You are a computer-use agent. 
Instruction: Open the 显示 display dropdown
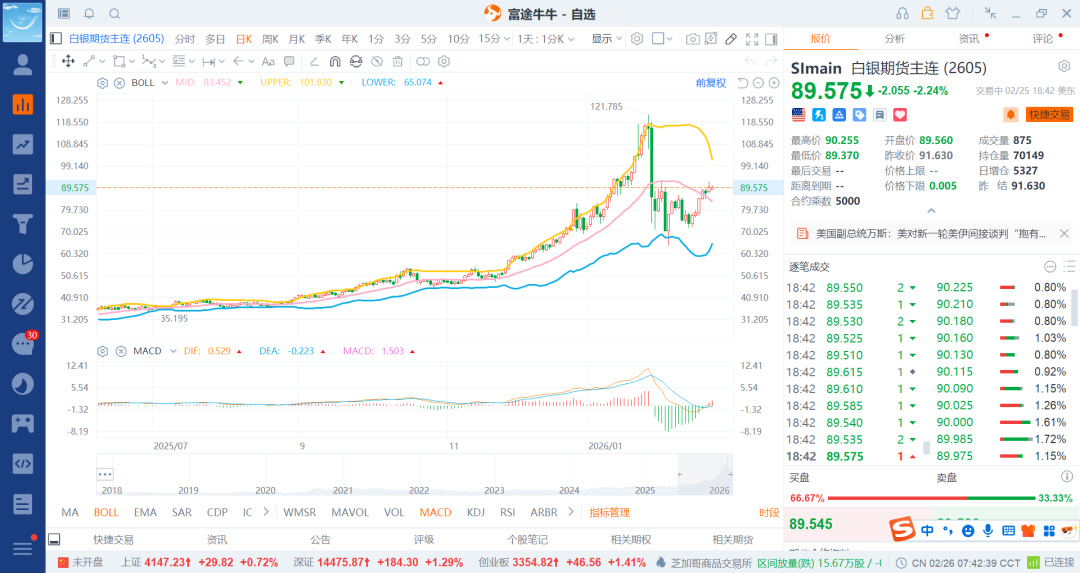pos(607,39)
